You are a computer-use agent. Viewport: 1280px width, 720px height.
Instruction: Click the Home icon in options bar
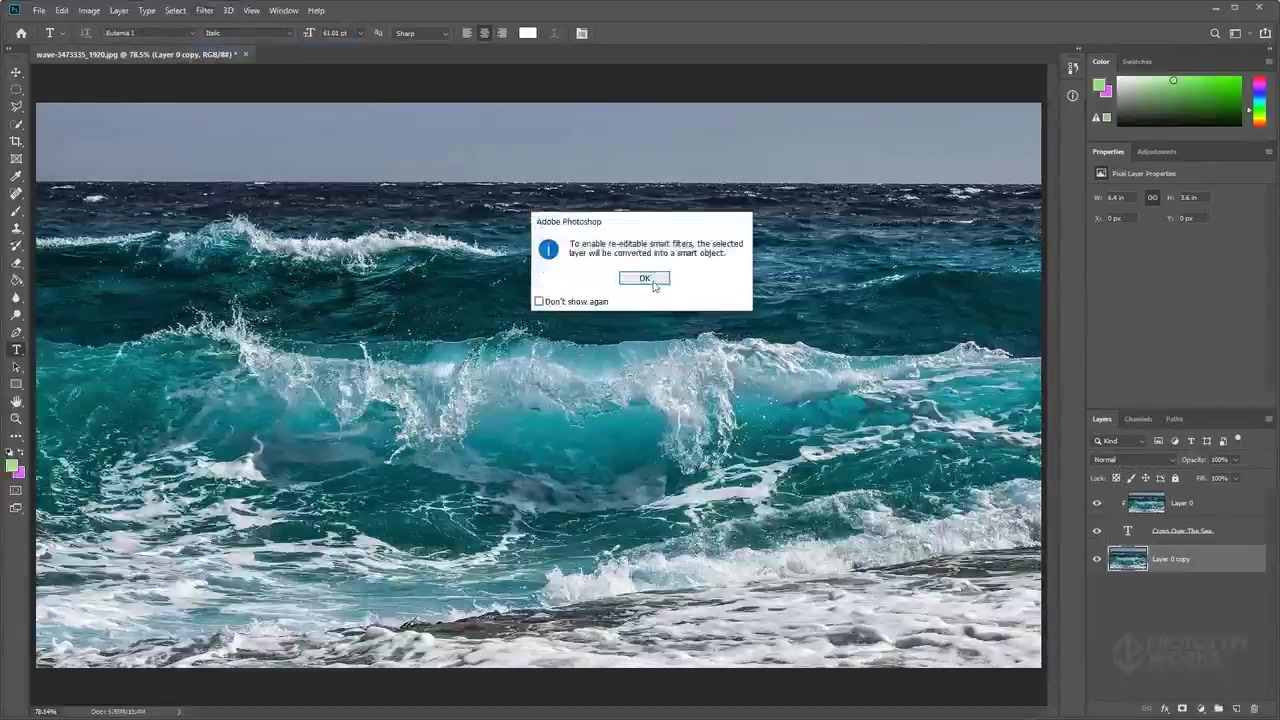coord(21,33)
